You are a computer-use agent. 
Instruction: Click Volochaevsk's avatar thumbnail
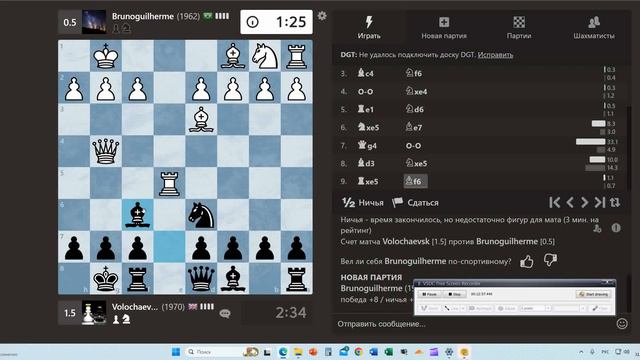tap(94, 313)
